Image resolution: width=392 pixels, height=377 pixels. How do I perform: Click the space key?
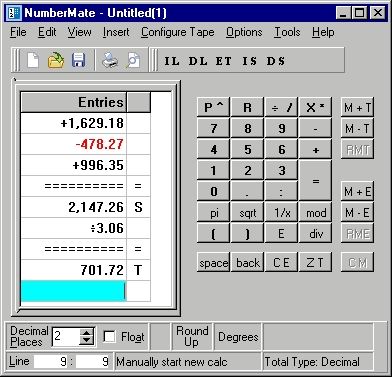213,263
